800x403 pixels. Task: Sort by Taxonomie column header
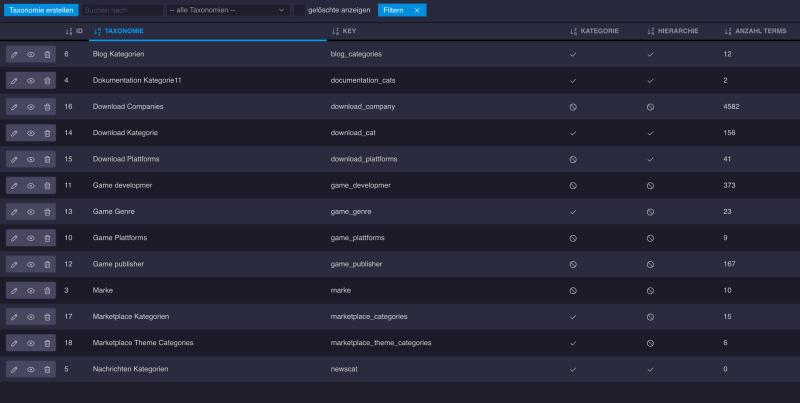click(x=123, y=31)
